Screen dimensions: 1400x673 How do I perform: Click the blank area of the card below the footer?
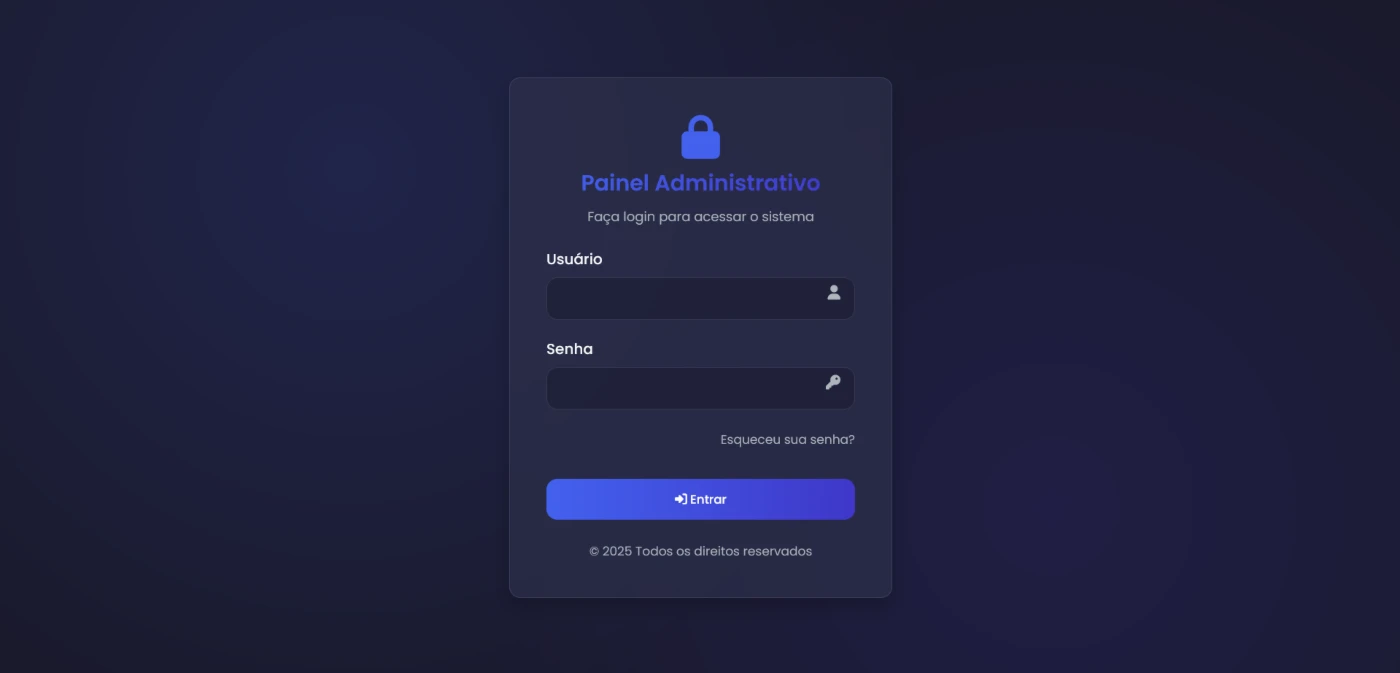tap(700, 580)
